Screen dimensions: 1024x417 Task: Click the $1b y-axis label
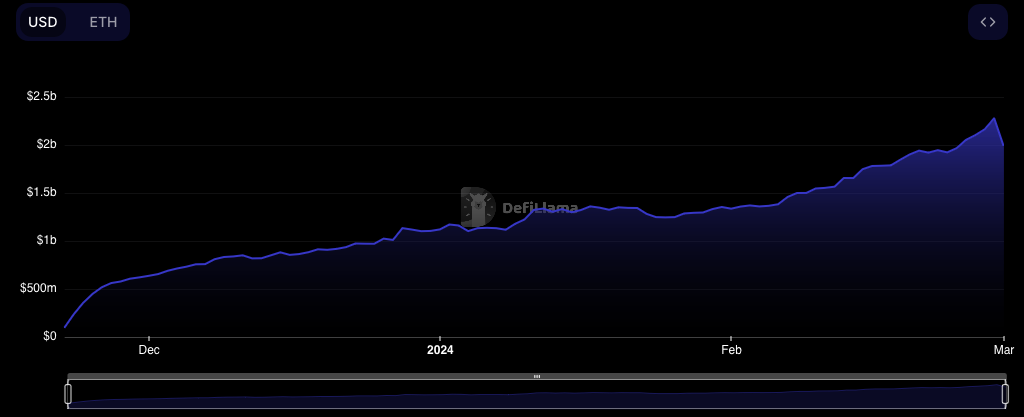click(x=45, y=241)
